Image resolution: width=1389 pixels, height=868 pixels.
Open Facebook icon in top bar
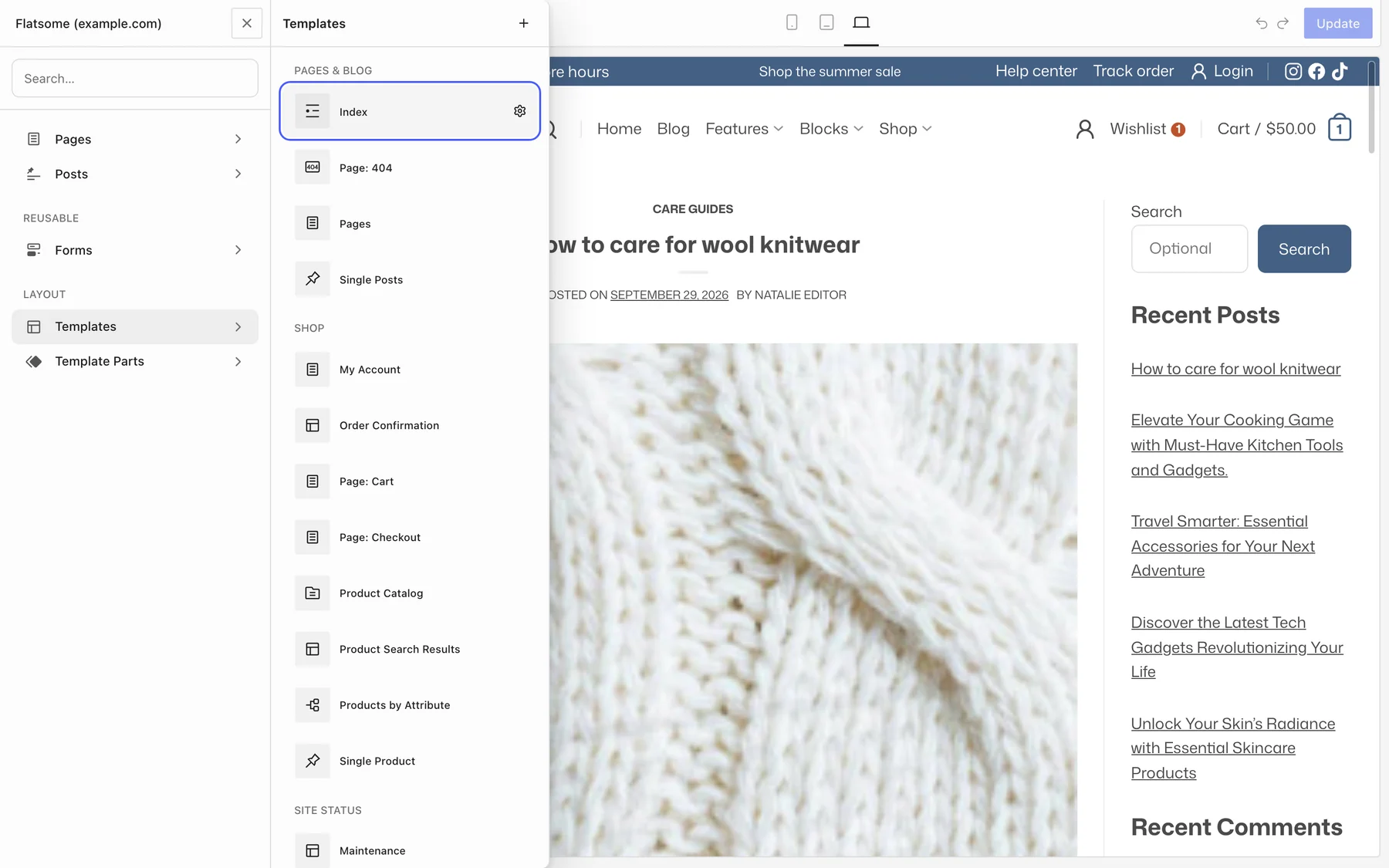tap(1316, 71)
